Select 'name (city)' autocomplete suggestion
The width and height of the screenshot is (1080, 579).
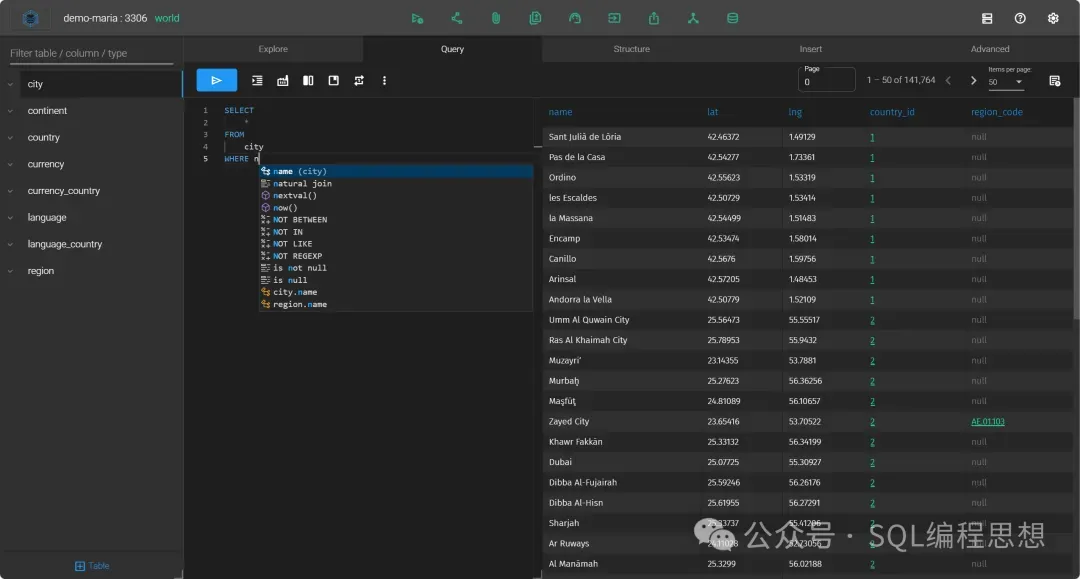pos(396,171)
